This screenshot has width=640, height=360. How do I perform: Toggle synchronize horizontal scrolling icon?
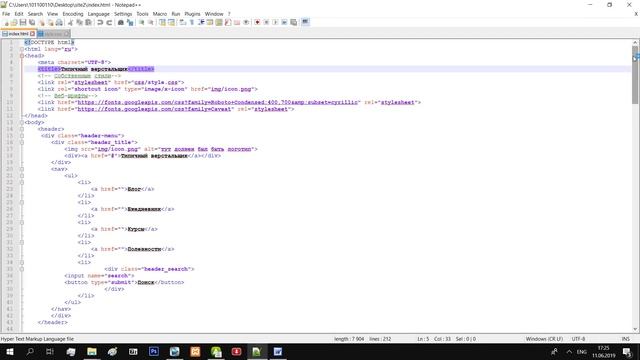click(x=171, y=22)
